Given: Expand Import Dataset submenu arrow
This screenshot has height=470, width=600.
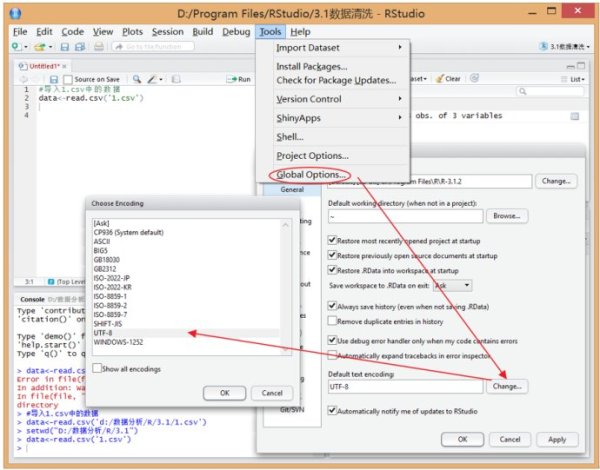Looking at the screenshot, I should (x=400, y=47).
